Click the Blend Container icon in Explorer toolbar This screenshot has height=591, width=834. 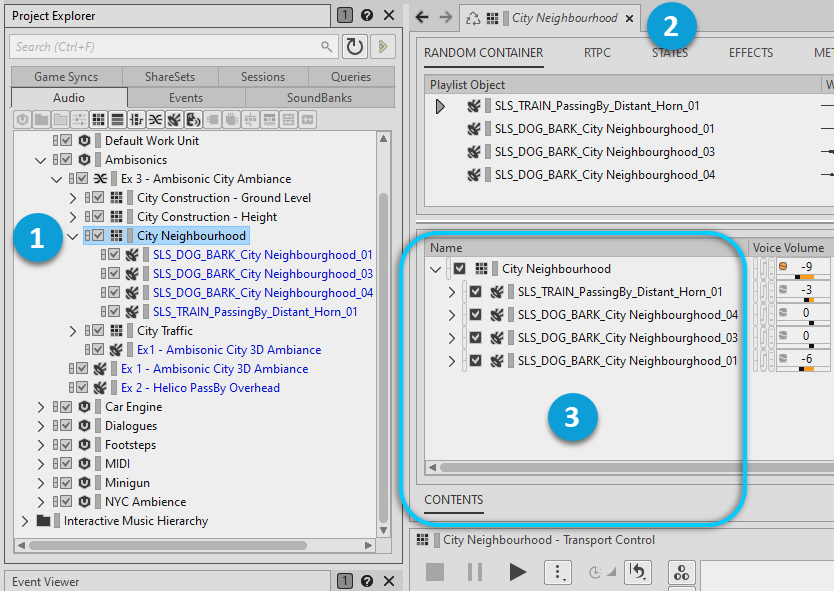click(155, 119)
